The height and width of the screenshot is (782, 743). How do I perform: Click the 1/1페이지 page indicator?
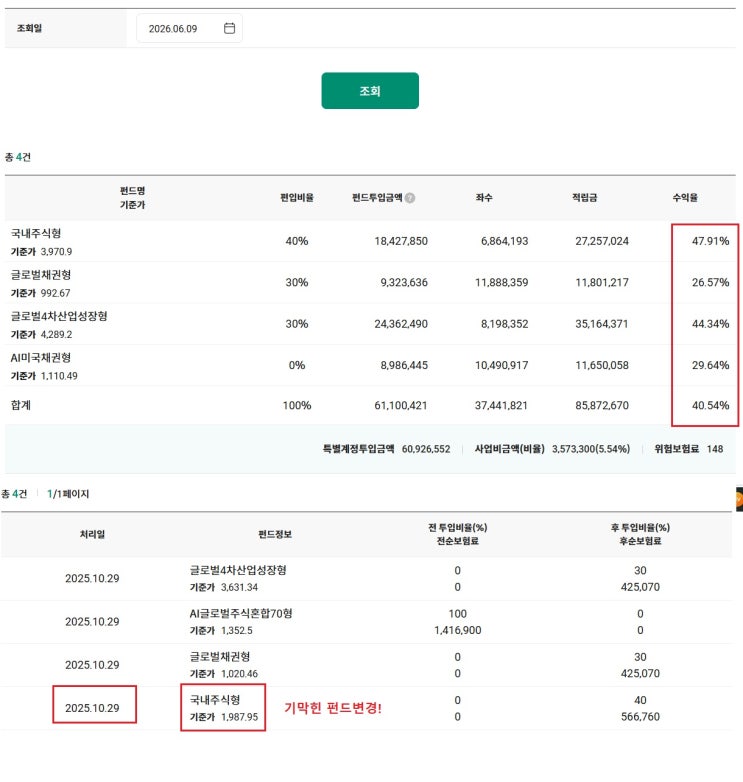point(68,494)
